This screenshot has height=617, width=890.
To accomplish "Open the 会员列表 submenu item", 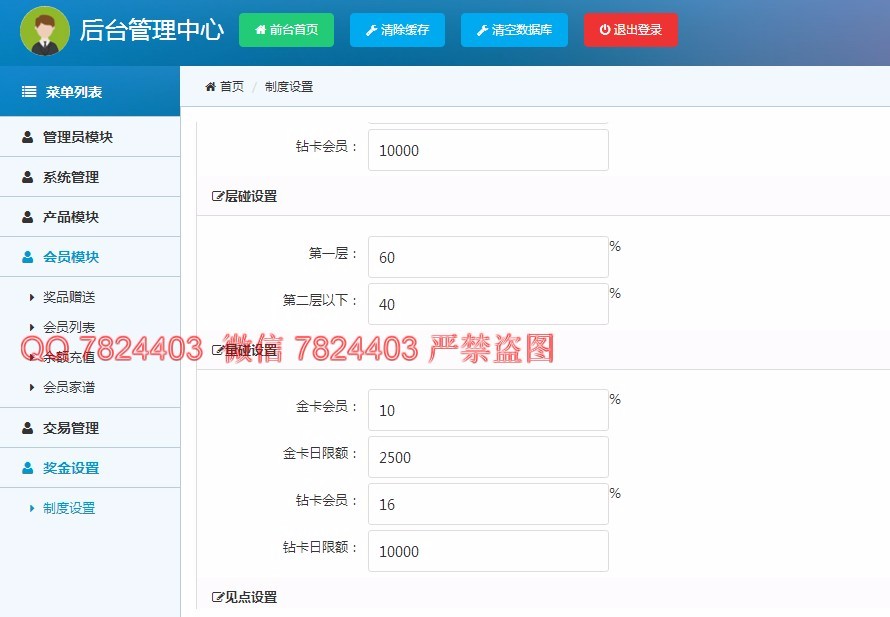I will pos(69,327).
